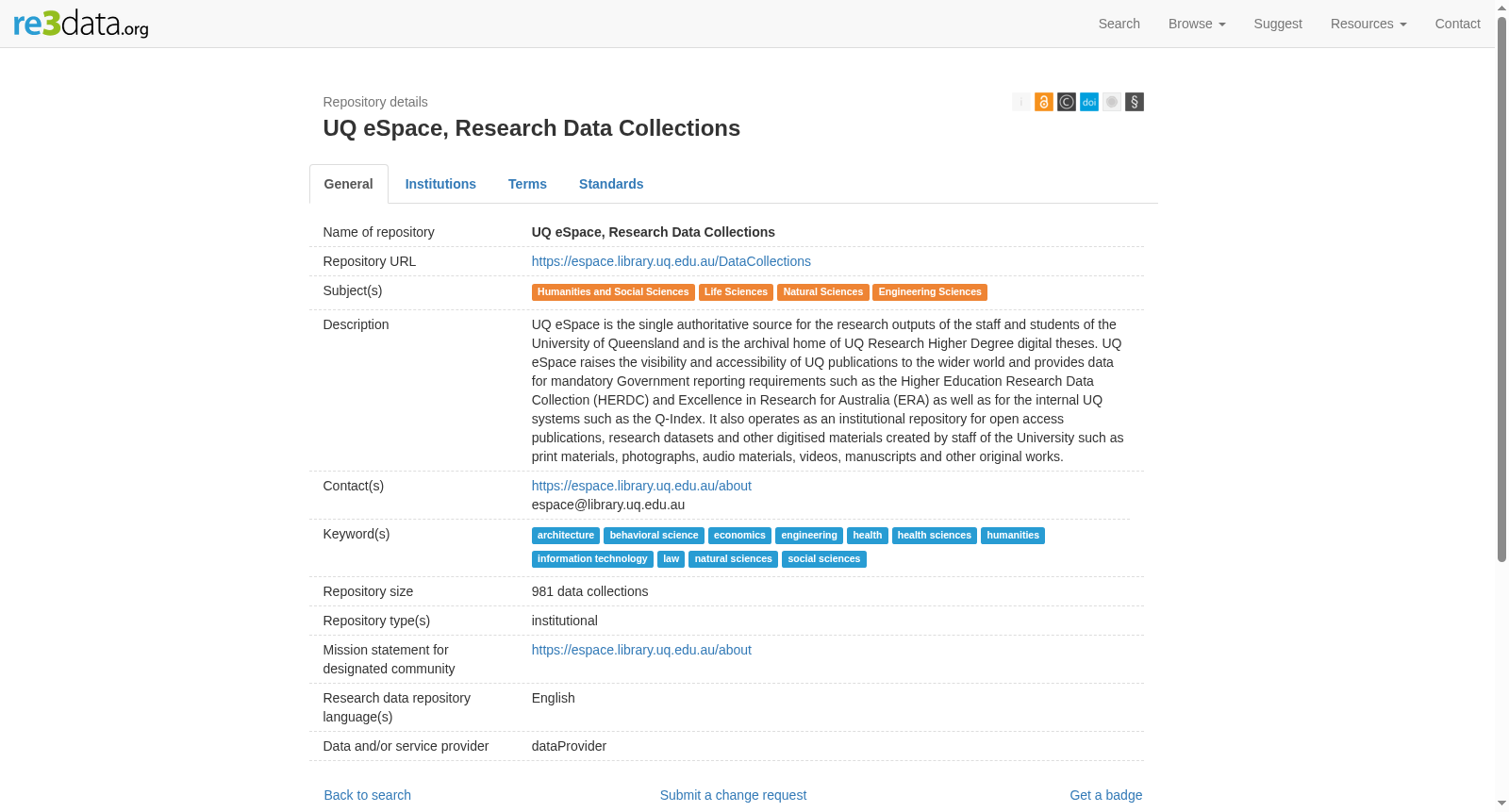Screen dimensions: 1509x812
Task: Open the Contact(s) espace about link
Action: click(x=641, y=486)
